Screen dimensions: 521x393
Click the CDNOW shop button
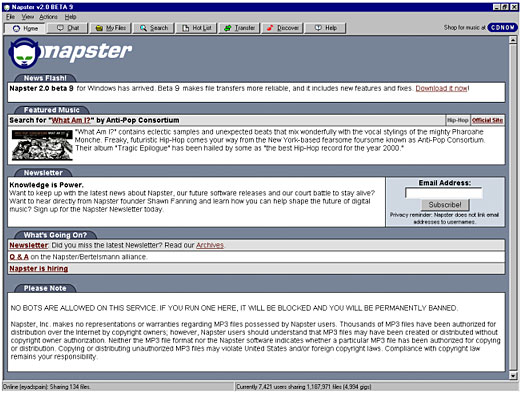[503, 28]
